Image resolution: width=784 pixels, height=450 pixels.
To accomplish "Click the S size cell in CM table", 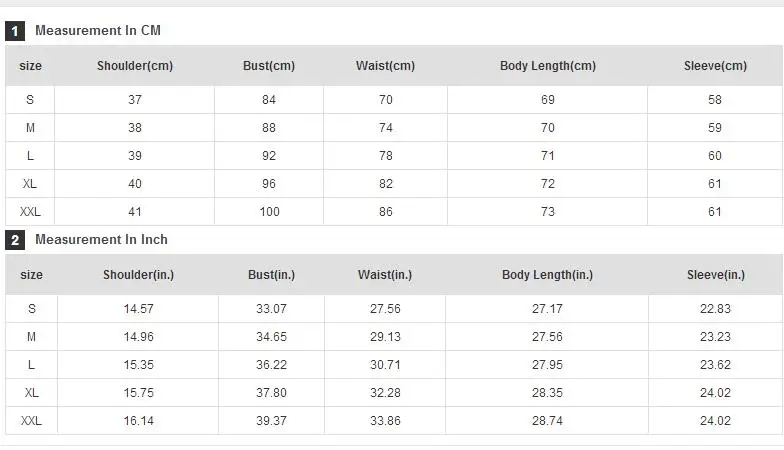I will tap(30, 100).
